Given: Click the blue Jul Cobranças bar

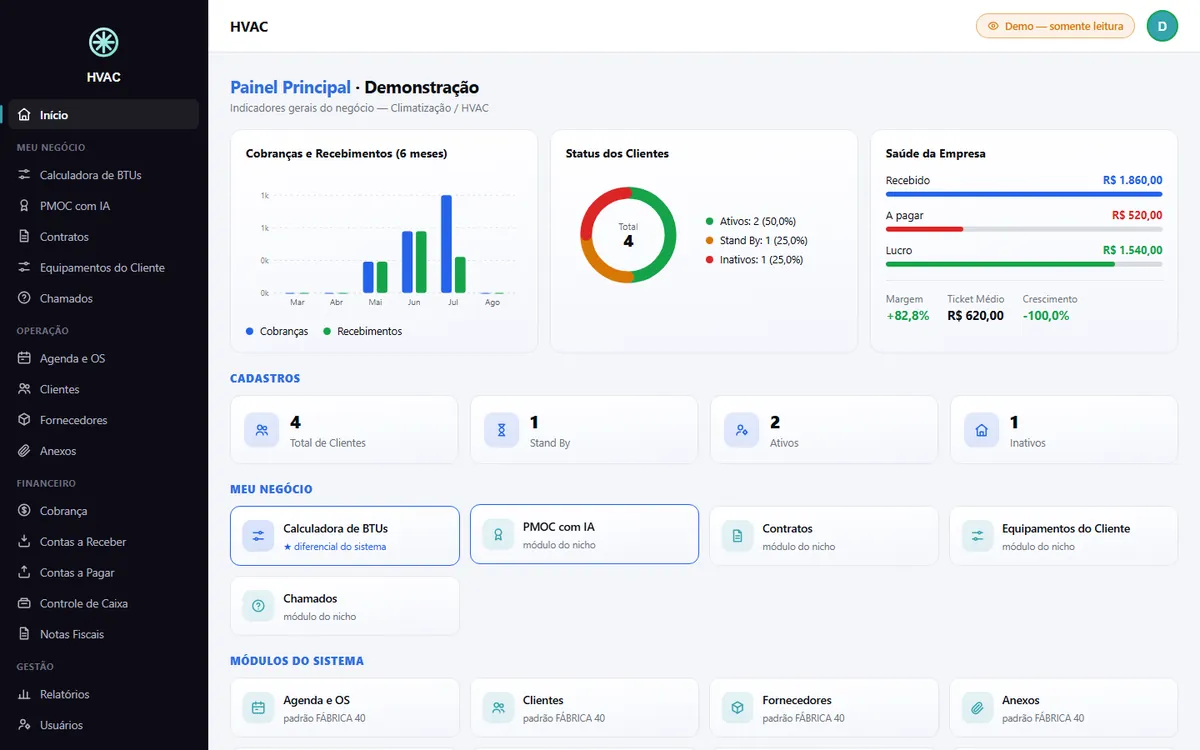Looking at the screenshot, I should pyautogui.click(x=446, y=244).
